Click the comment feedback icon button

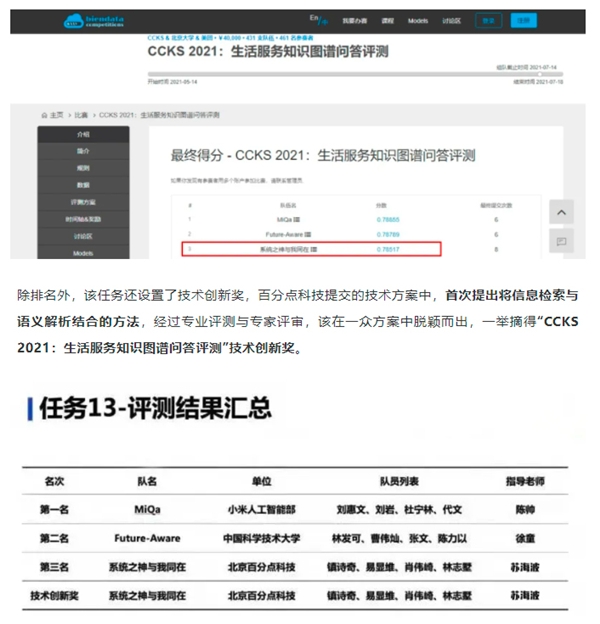point(561,241)
